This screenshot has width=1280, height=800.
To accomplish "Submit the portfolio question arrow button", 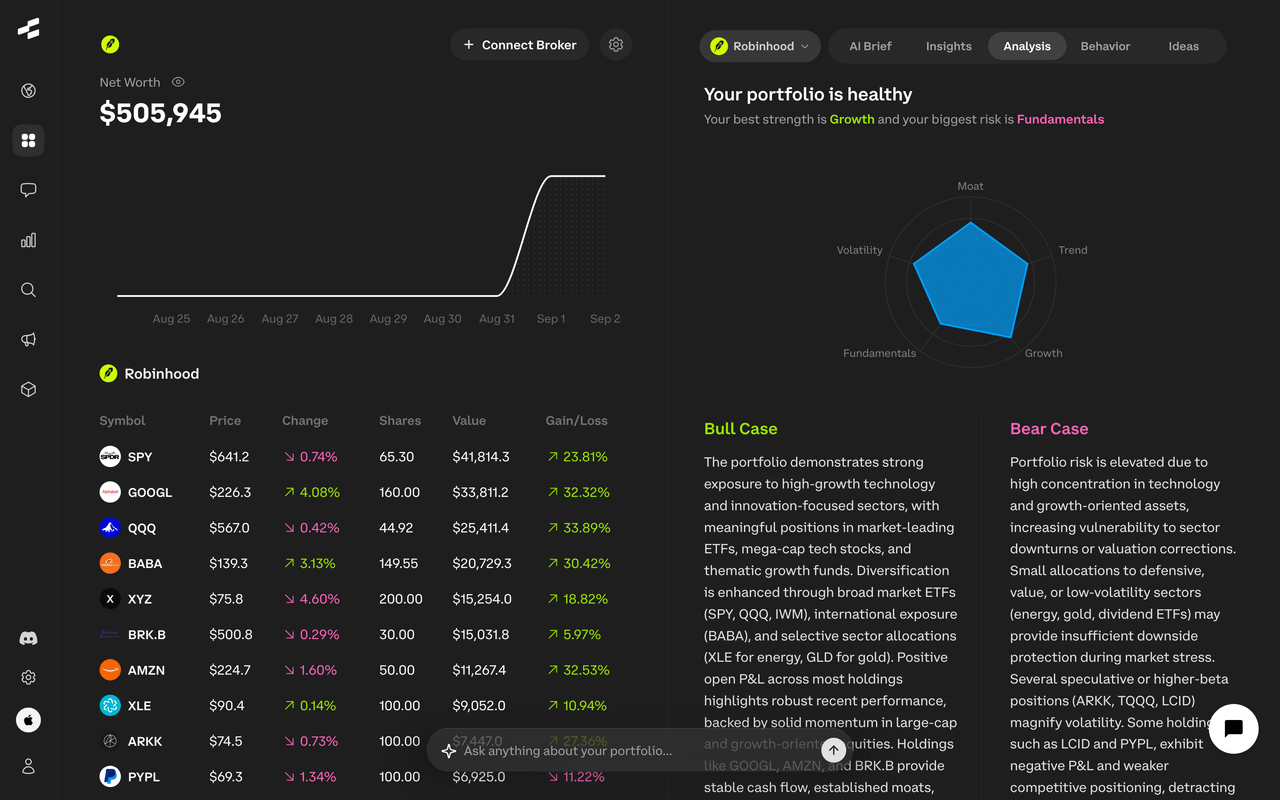I will point(833,750).
